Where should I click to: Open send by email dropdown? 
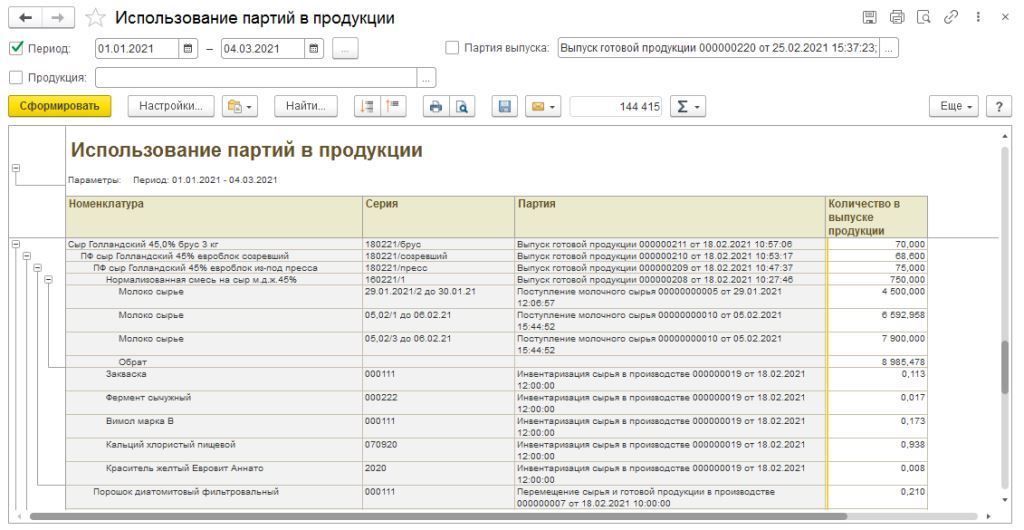tap(543, 106)
